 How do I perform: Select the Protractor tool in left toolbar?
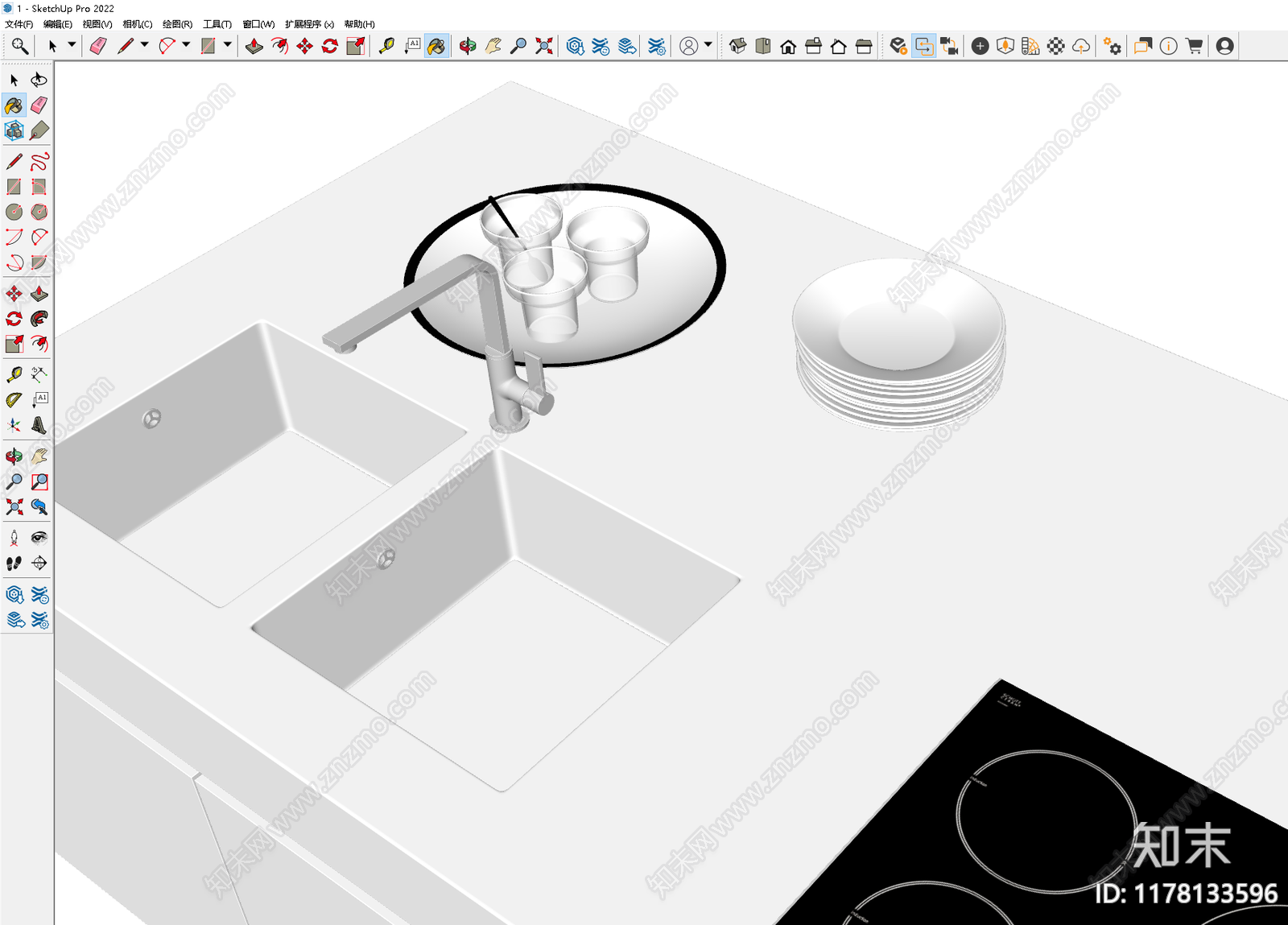[14, 400]
